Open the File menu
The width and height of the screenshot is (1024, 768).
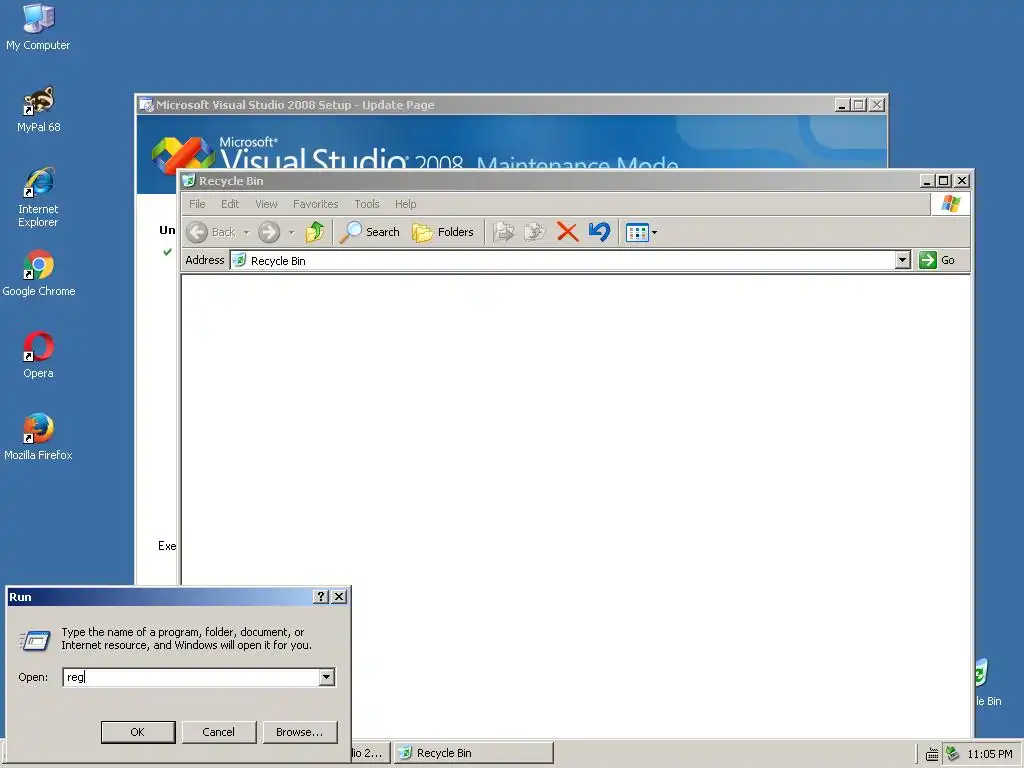(197, 204)
